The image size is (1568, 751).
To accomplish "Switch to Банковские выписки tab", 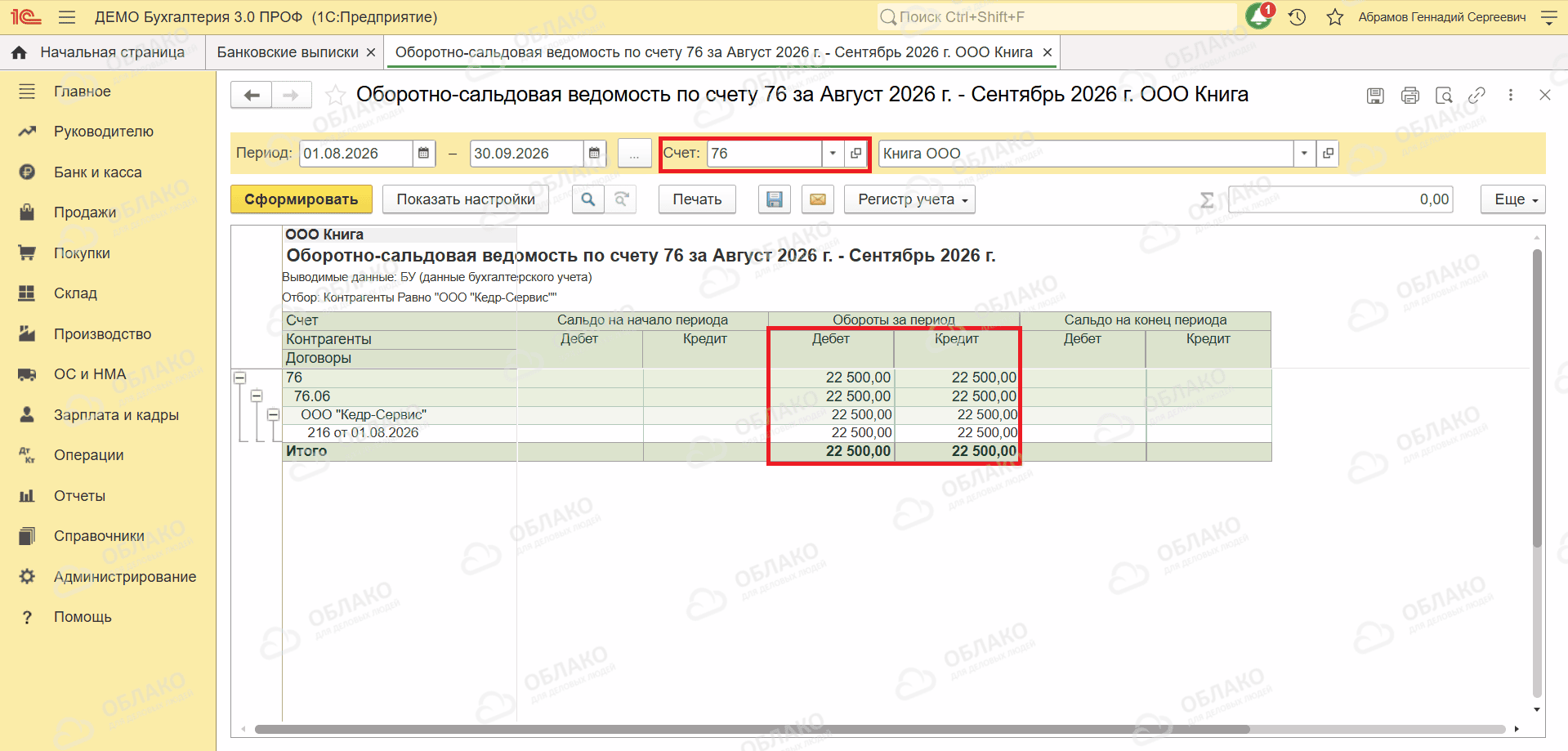I will coord(288,52).
